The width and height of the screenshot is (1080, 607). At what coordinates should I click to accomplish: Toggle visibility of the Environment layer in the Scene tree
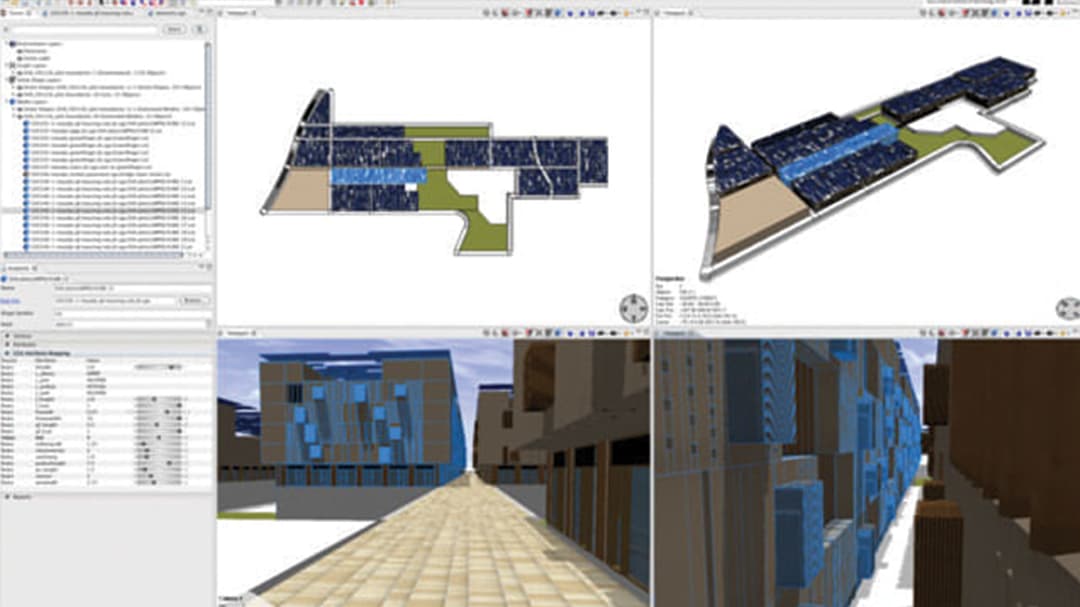[12, 44]
